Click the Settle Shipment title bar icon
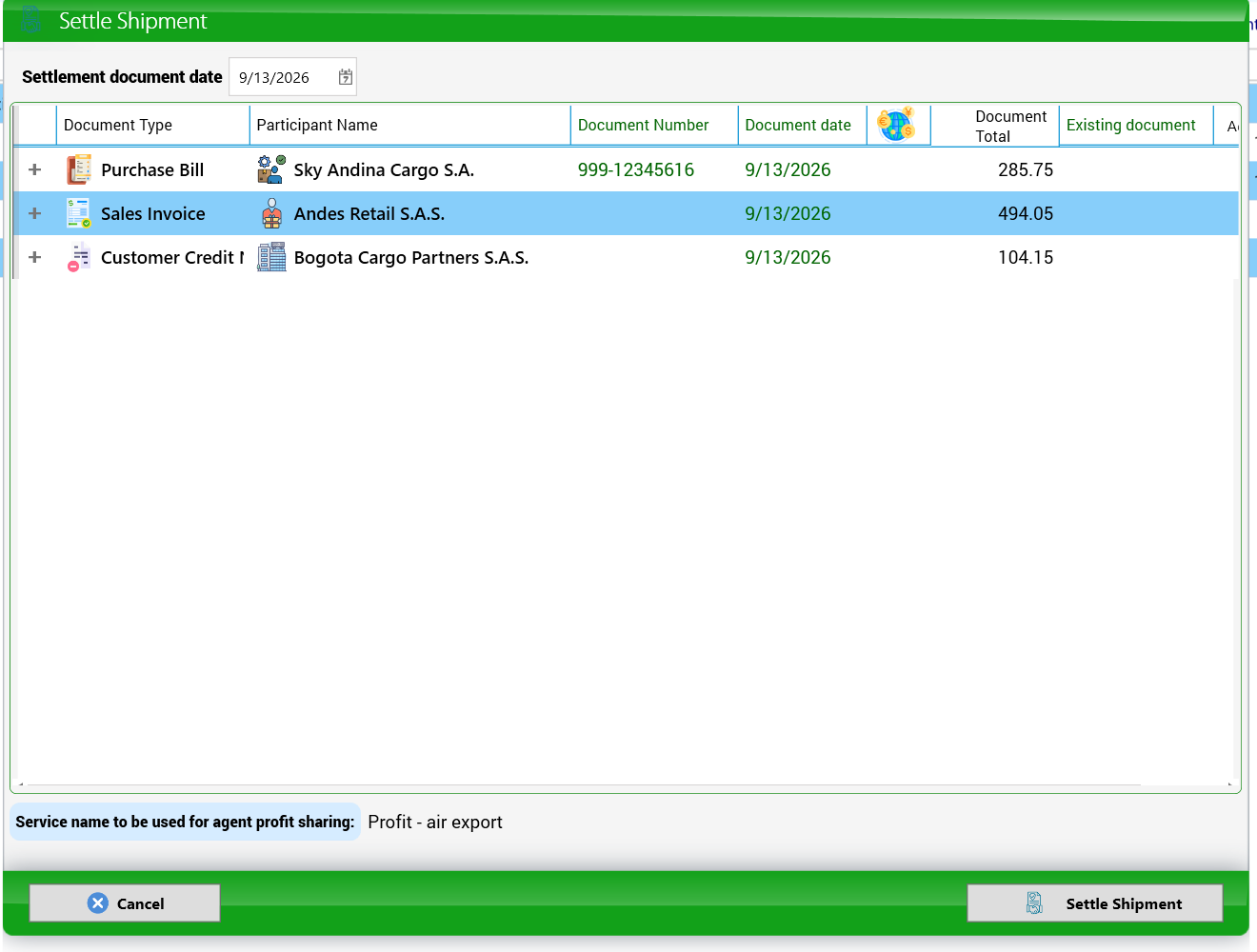The image size is (1257, 952). pos(31,19)
